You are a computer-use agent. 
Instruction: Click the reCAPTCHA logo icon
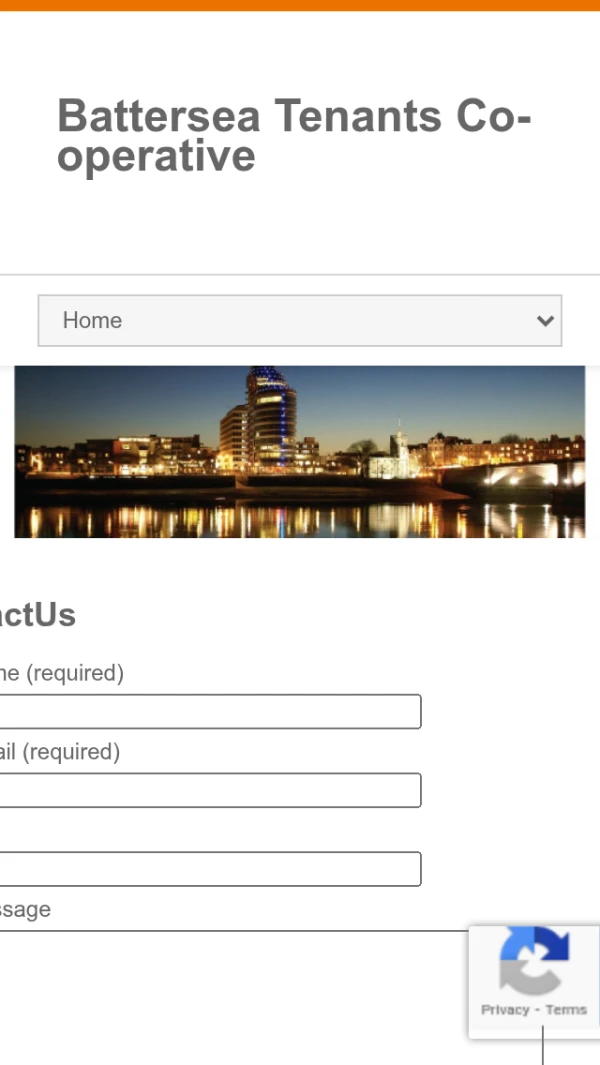pos(534,961)
